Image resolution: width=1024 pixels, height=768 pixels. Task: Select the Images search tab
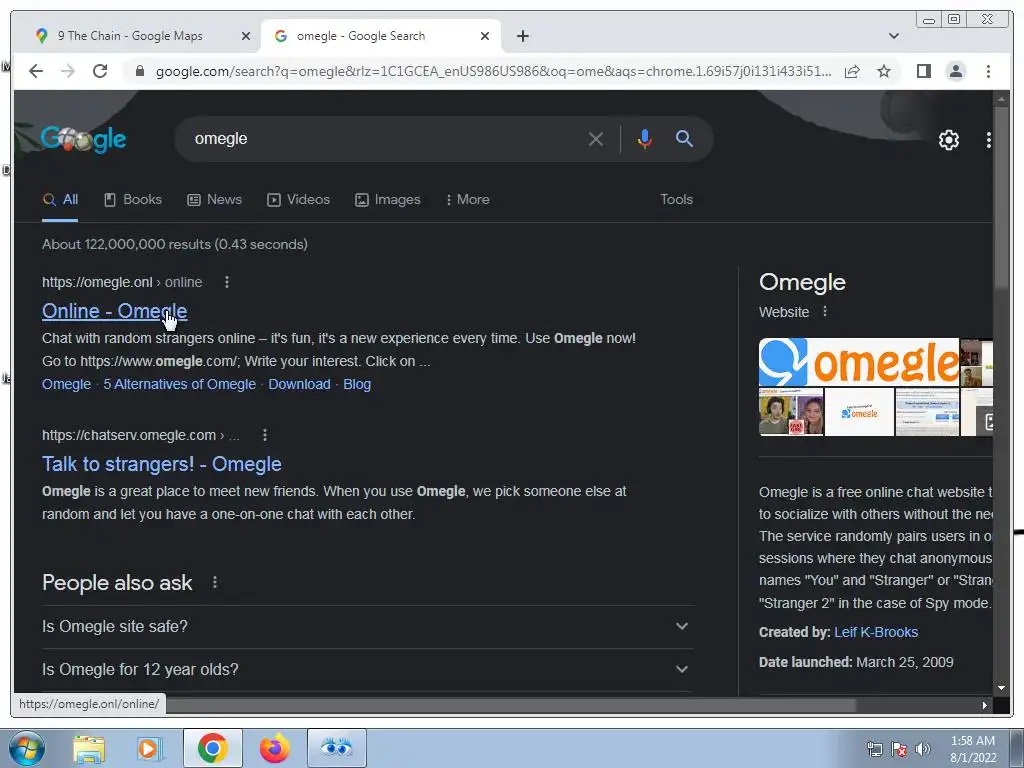[x=388, y=200]
